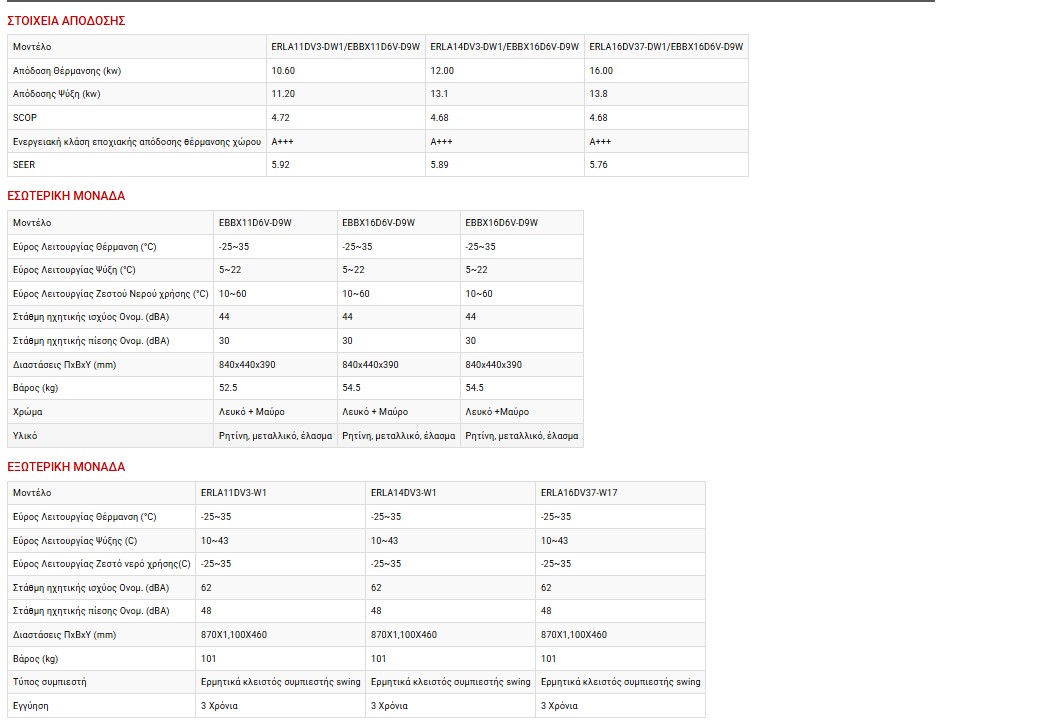Click the ERLA16DV37-W17 outdoor model cell
The width and height of the screenshot is (1051, 722).
[579, 493]
